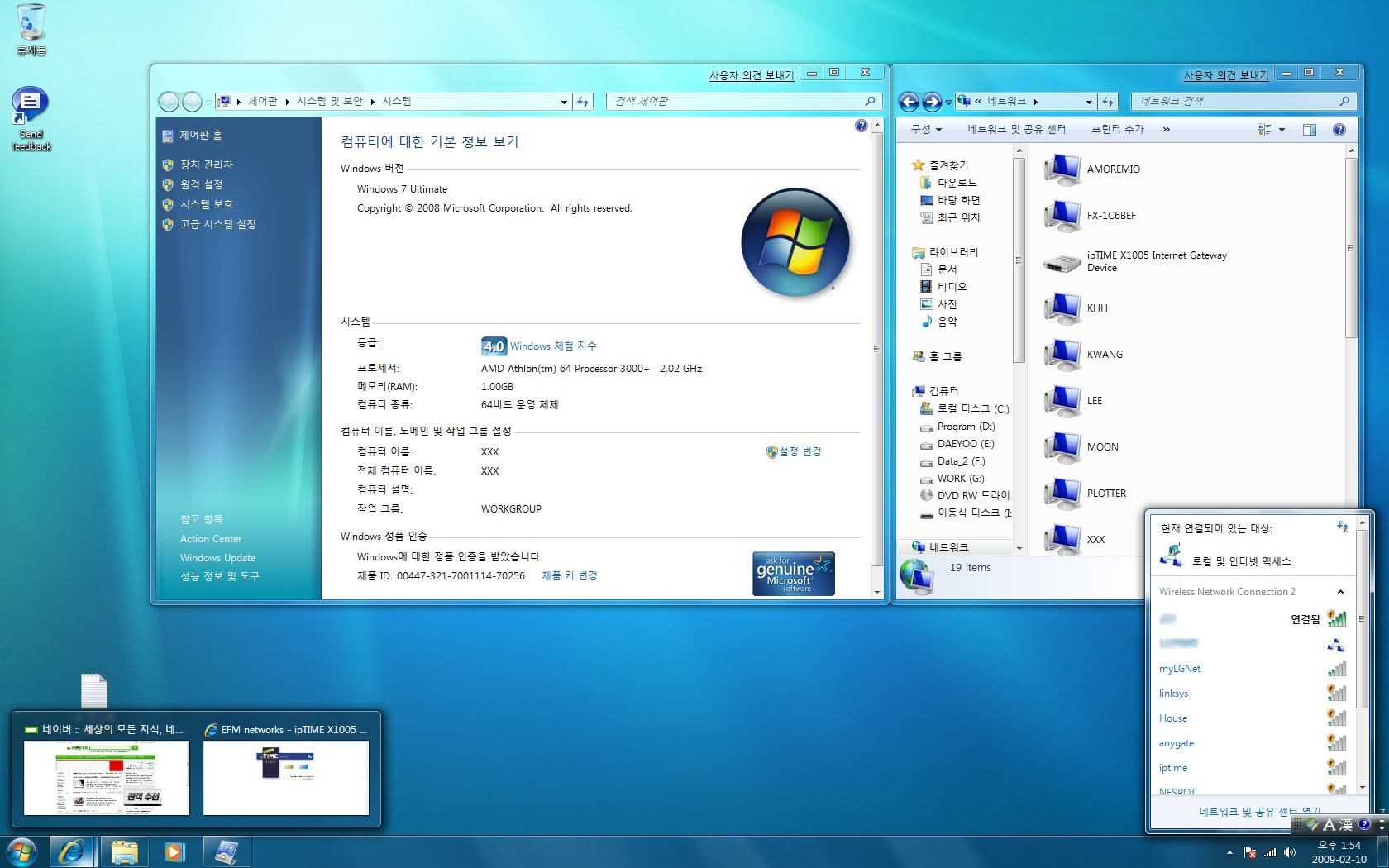Viewport: 1389px width, 868px height.
Task: Open the Network window address bar dropdown
Action: tap(1089, 102)
